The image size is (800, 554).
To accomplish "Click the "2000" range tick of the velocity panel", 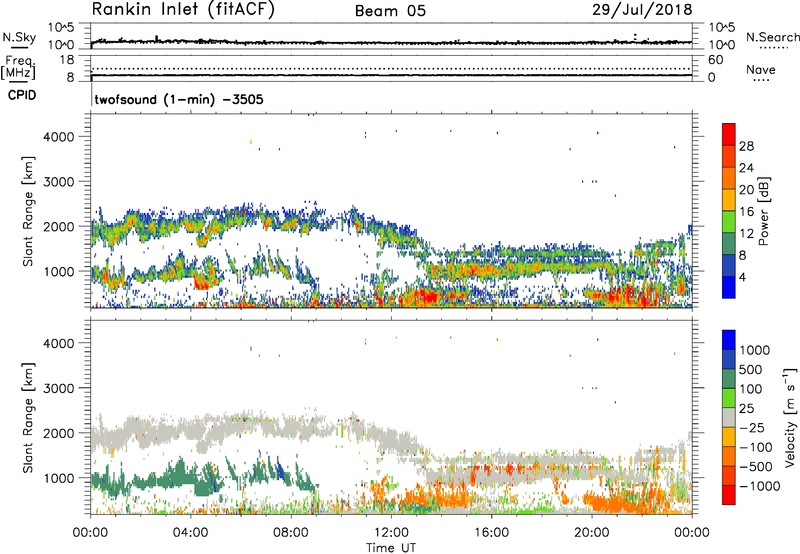I will coord(59,433).
